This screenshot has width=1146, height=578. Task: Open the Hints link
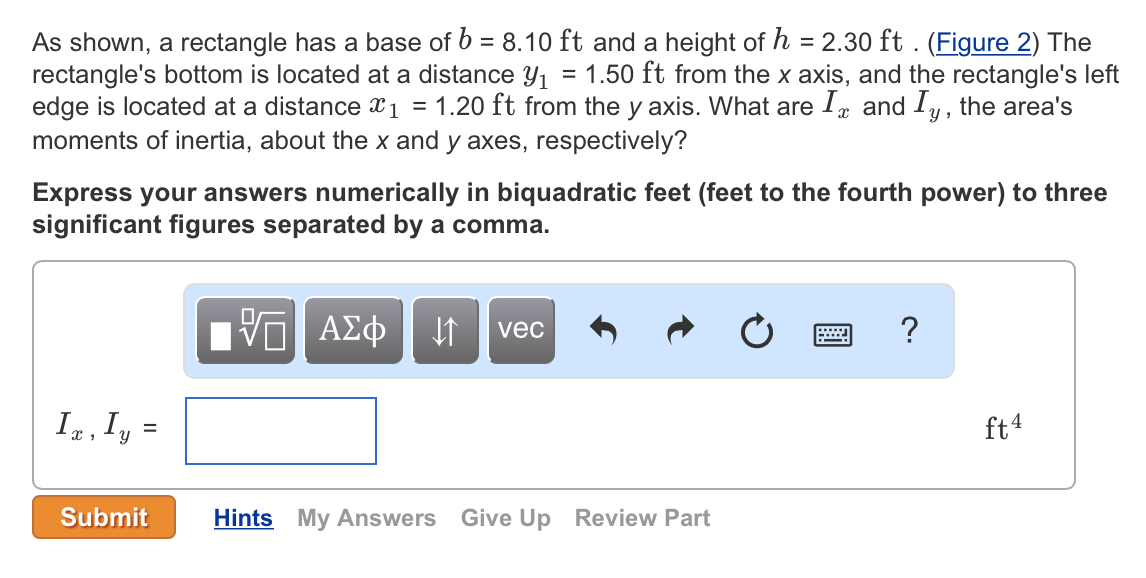tap(242, 517)
